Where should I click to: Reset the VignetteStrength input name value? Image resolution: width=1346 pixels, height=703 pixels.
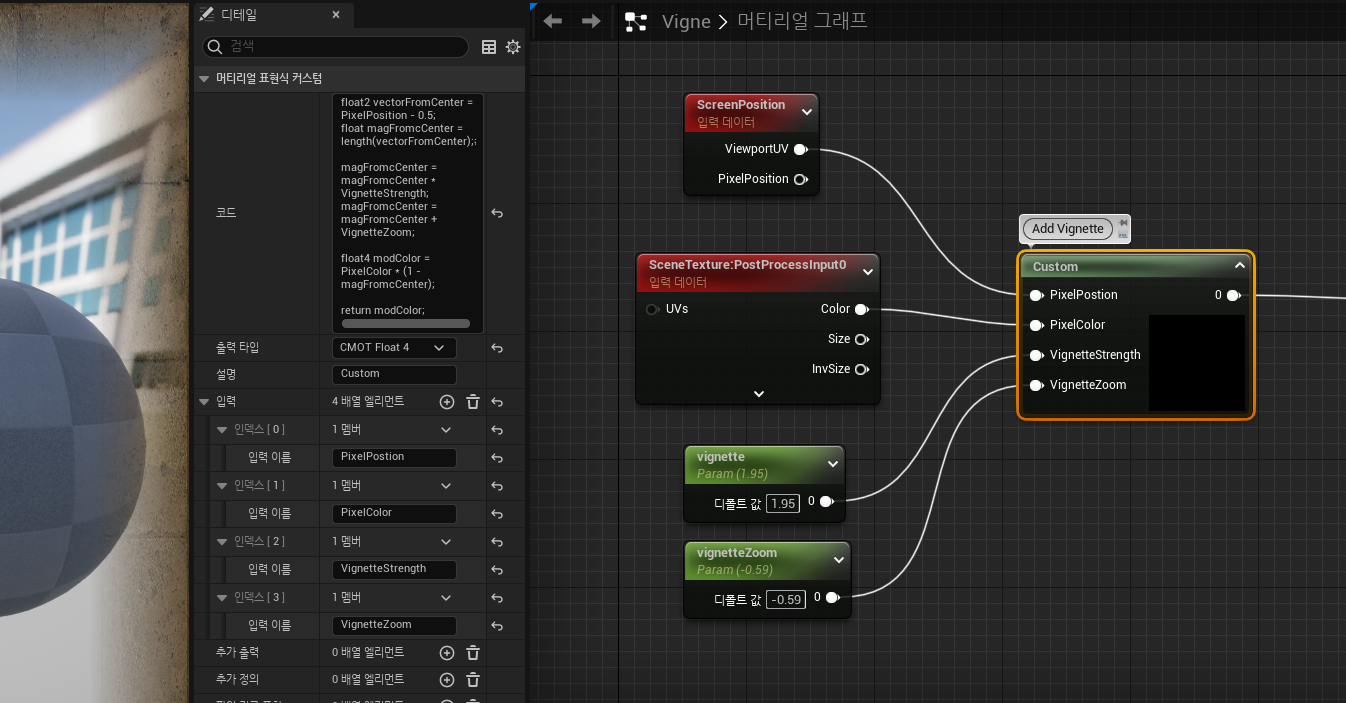click(x=497, y=570)
